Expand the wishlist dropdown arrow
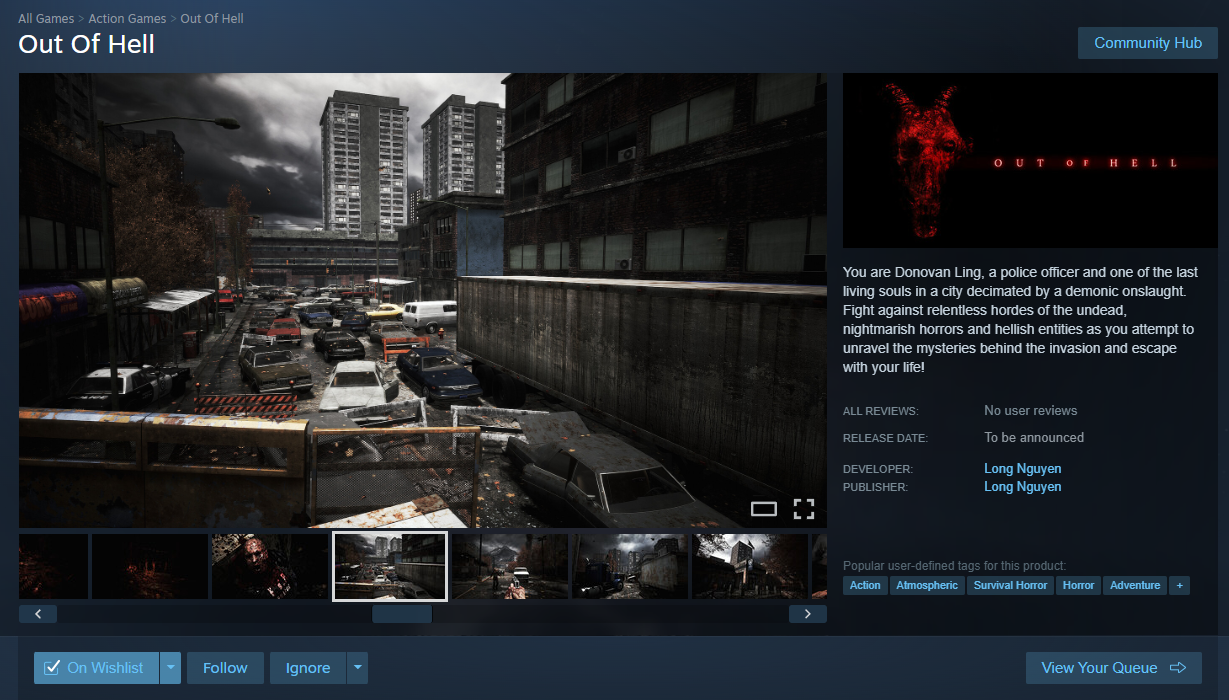The height and width of the screenshot is (700, 1229). point(171,668)
